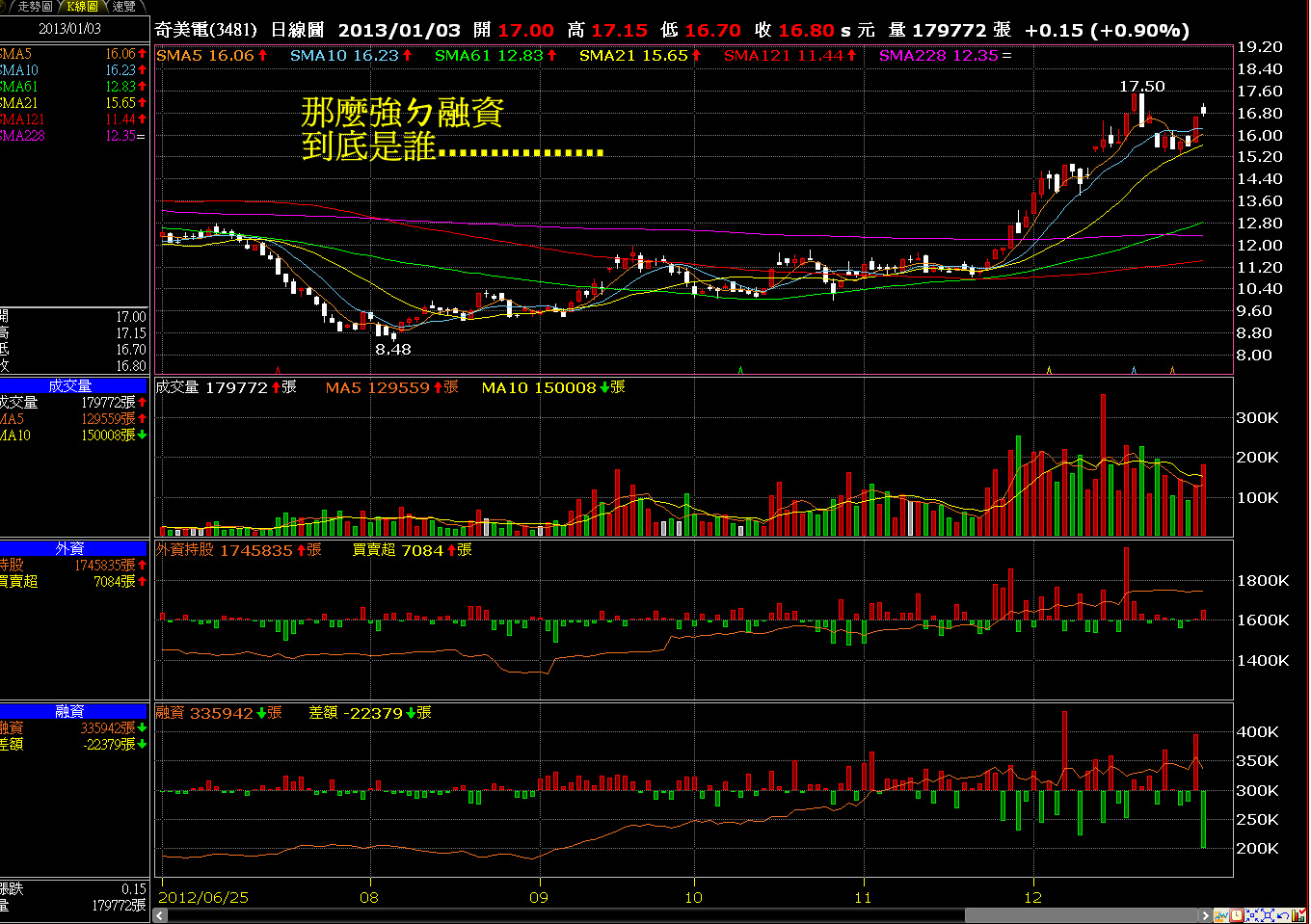Screen dimensions: 1311x924
Task: Click the blue triangle marker on price chart
Action: tap(1134, 369)
